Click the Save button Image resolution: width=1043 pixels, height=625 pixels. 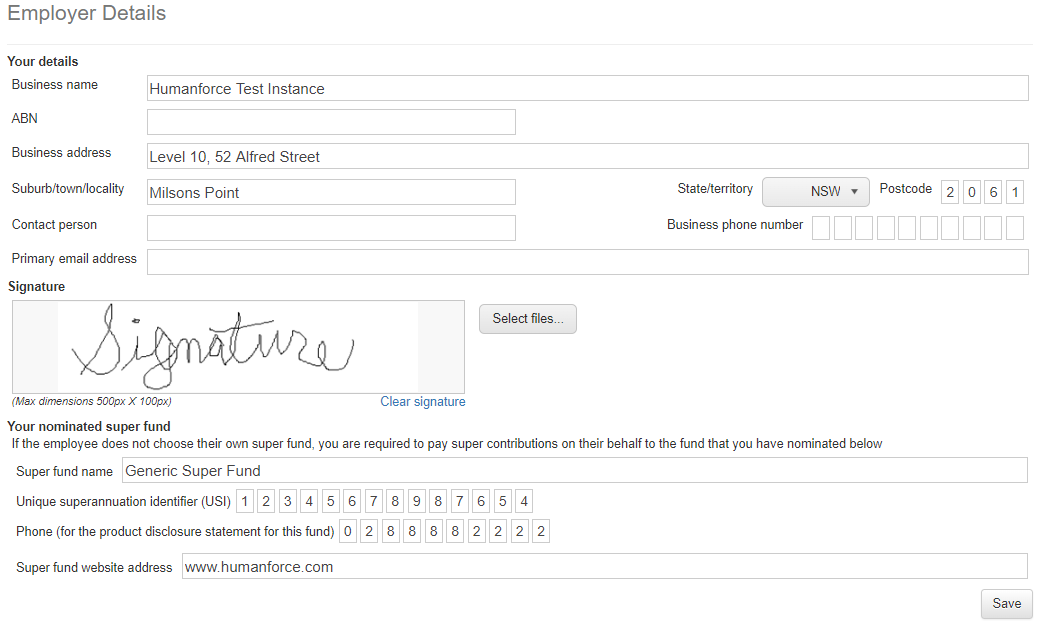pos(1006,603)
